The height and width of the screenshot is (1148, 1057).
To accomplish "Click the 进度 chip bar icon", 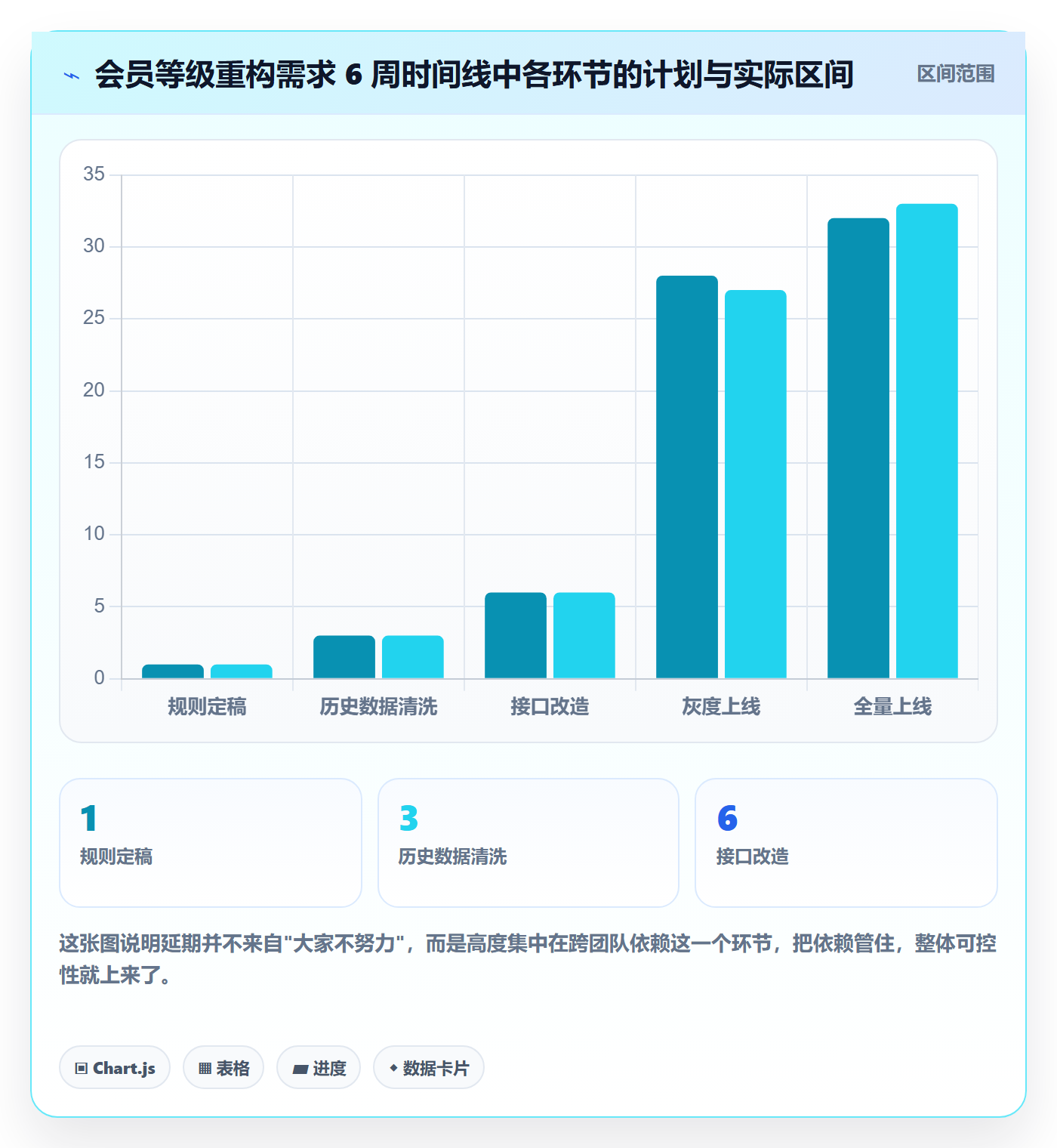I will (300, 1069).
